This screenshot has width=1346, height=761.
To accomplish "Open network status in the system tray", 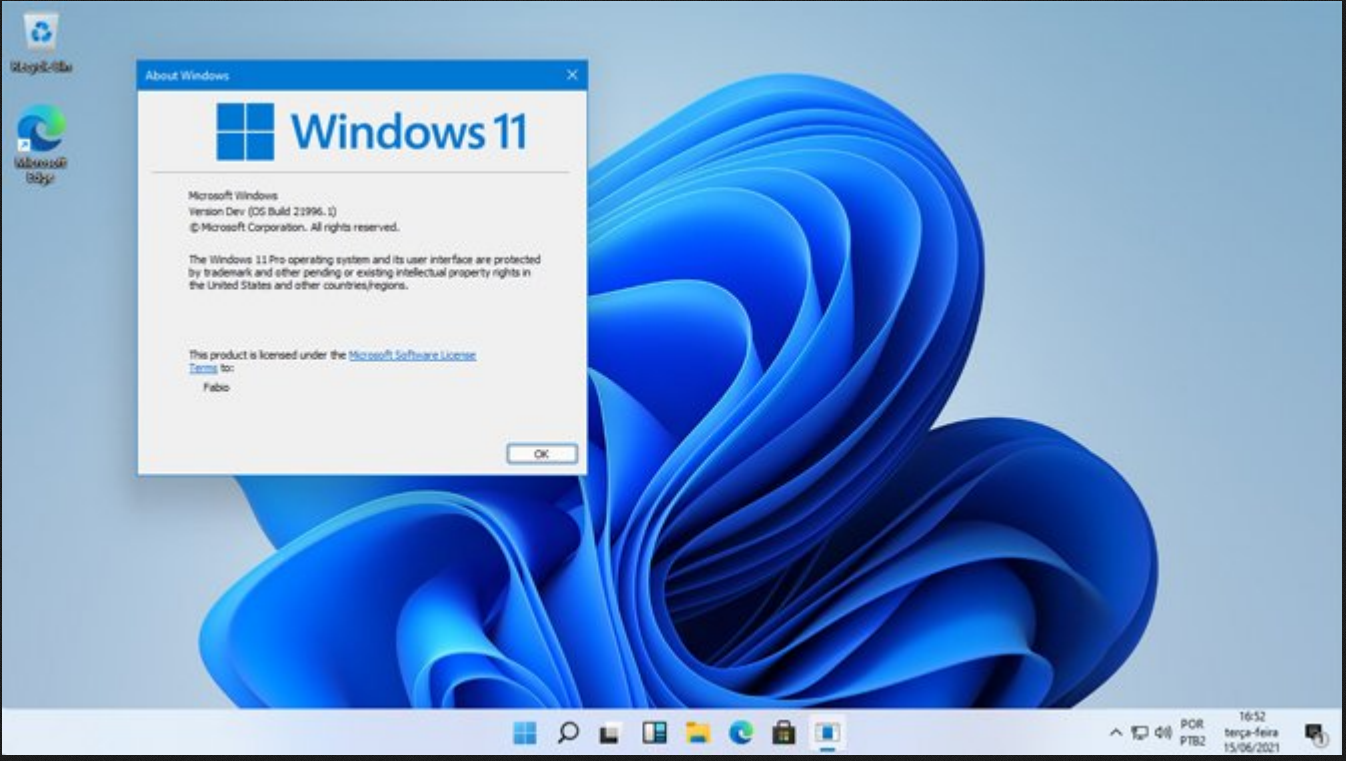I will (x=1139, y=734).
